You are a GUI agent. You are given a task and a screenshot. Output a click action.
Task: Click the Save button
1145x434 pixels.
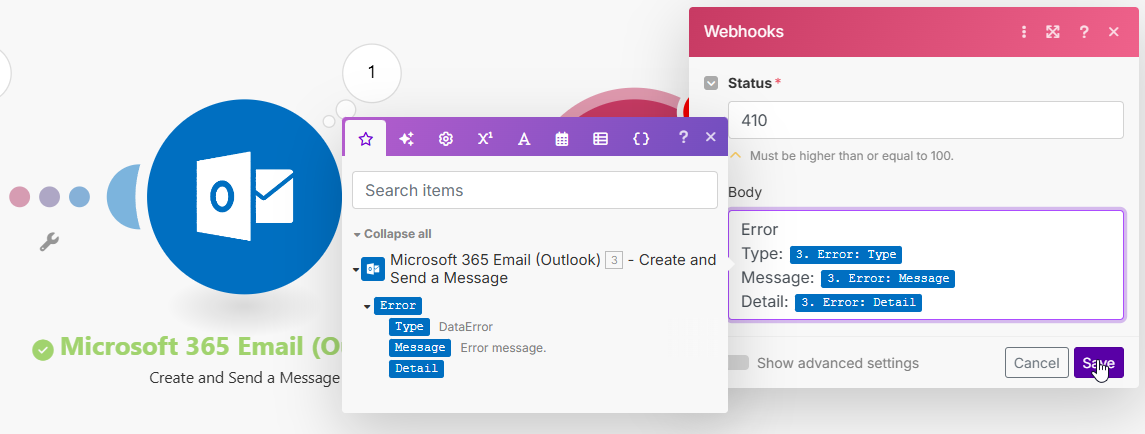1098,363
